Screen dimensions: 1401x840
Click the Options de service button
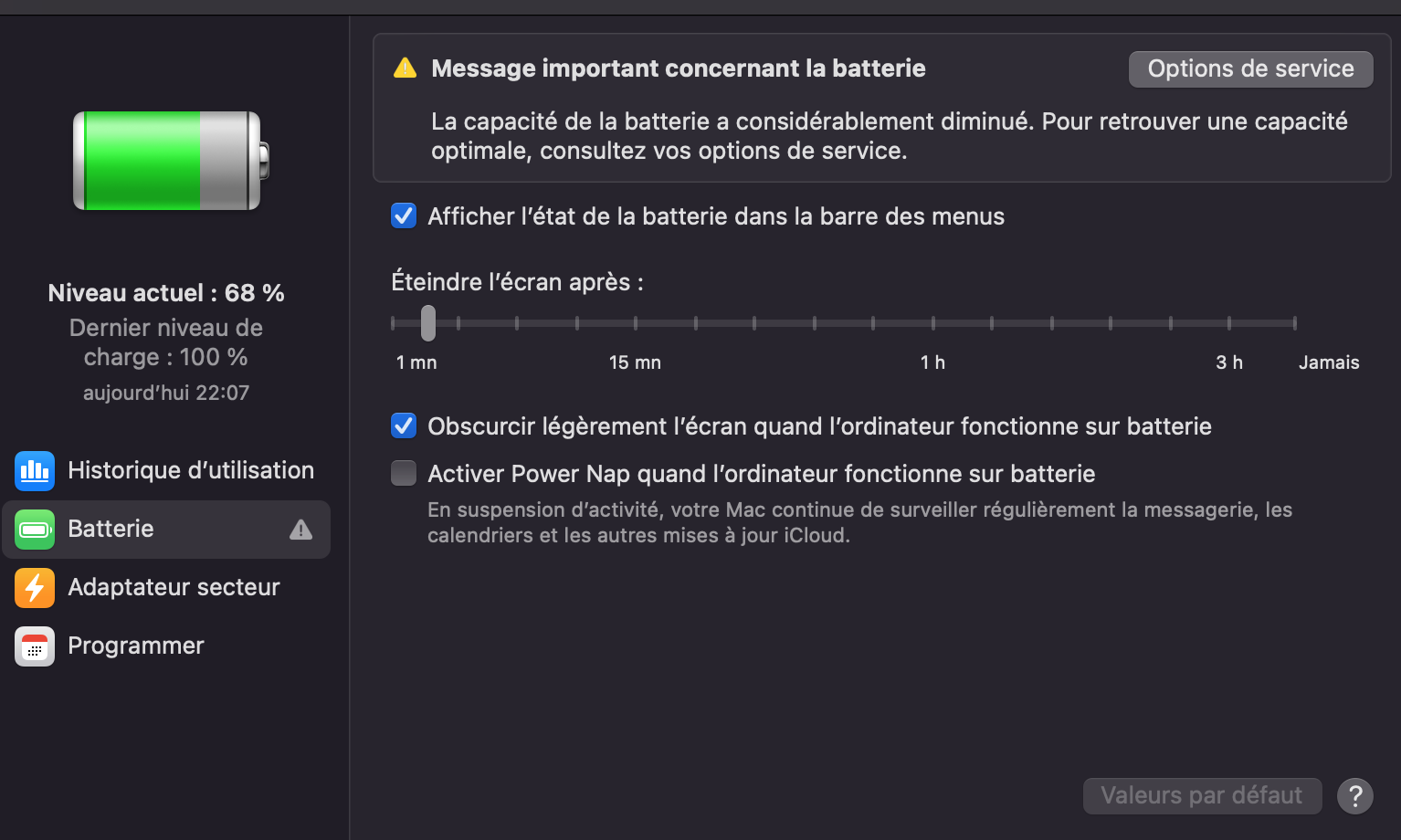click(1250, 69)
